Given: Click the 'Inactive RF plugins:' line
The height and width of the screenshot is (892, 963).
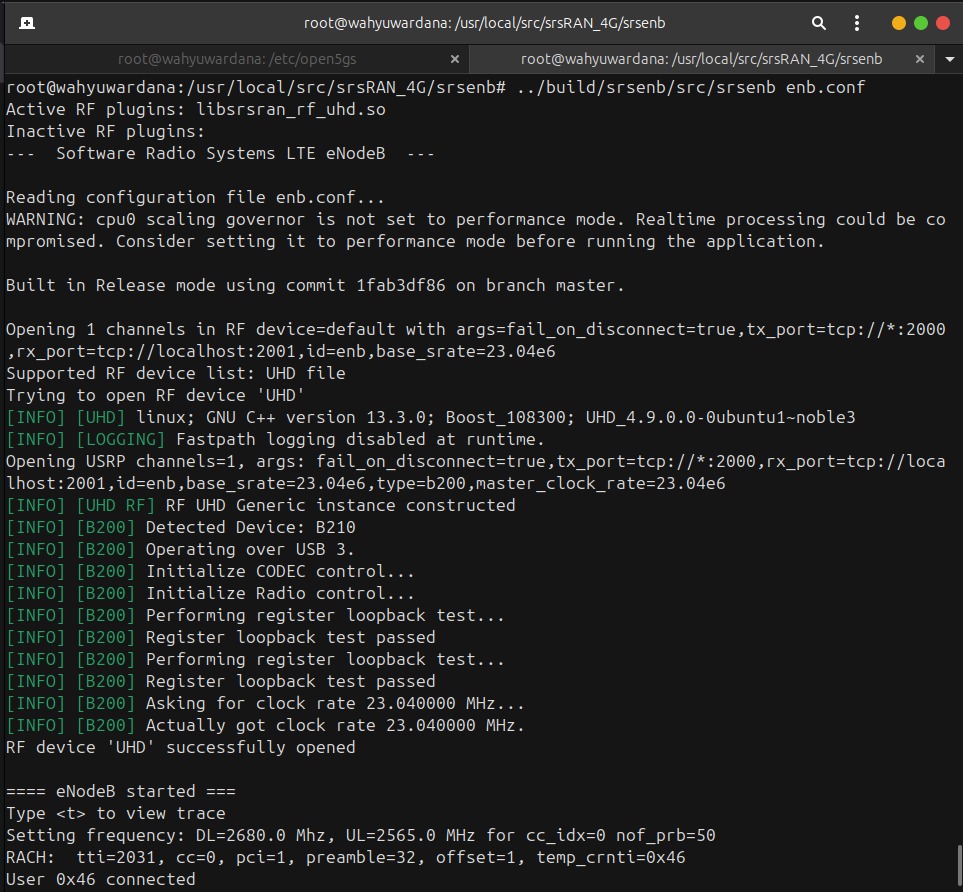Looking at the screenshot, I should tap(105, 131).
